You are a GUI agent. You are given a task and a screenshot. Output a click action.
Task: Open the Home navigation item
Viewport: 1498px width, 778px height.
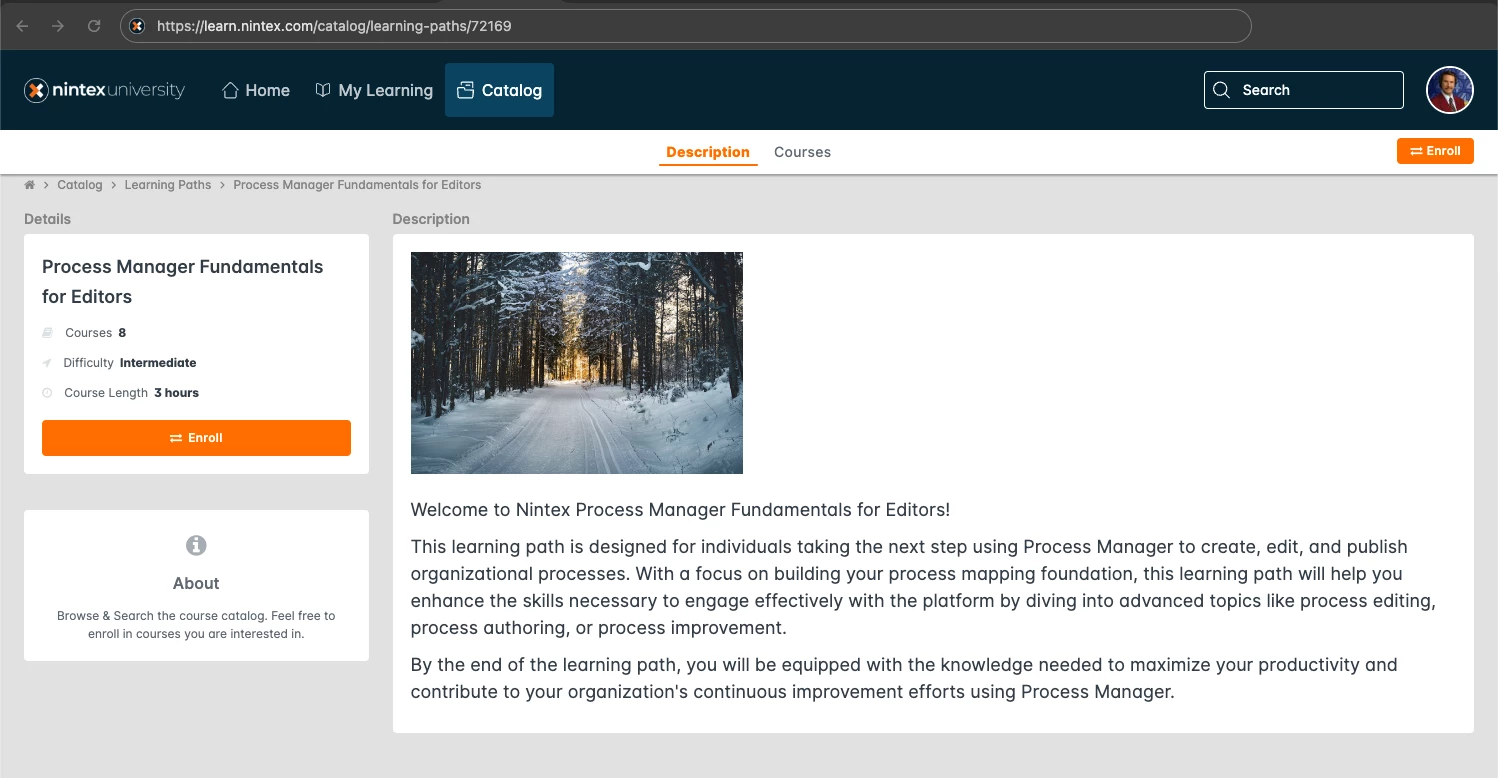tap(256, 90)
